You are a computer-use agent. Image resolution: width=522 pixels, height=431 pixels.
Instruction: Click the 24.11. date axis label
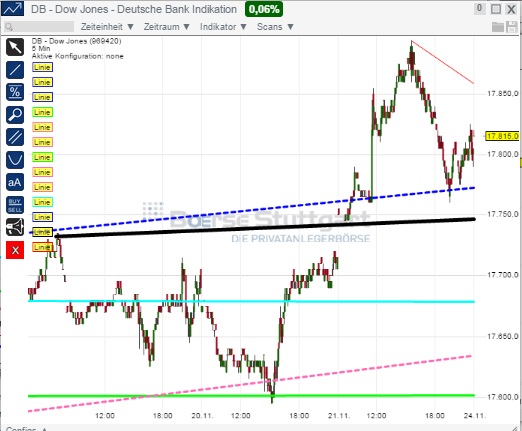pos(474,416)
